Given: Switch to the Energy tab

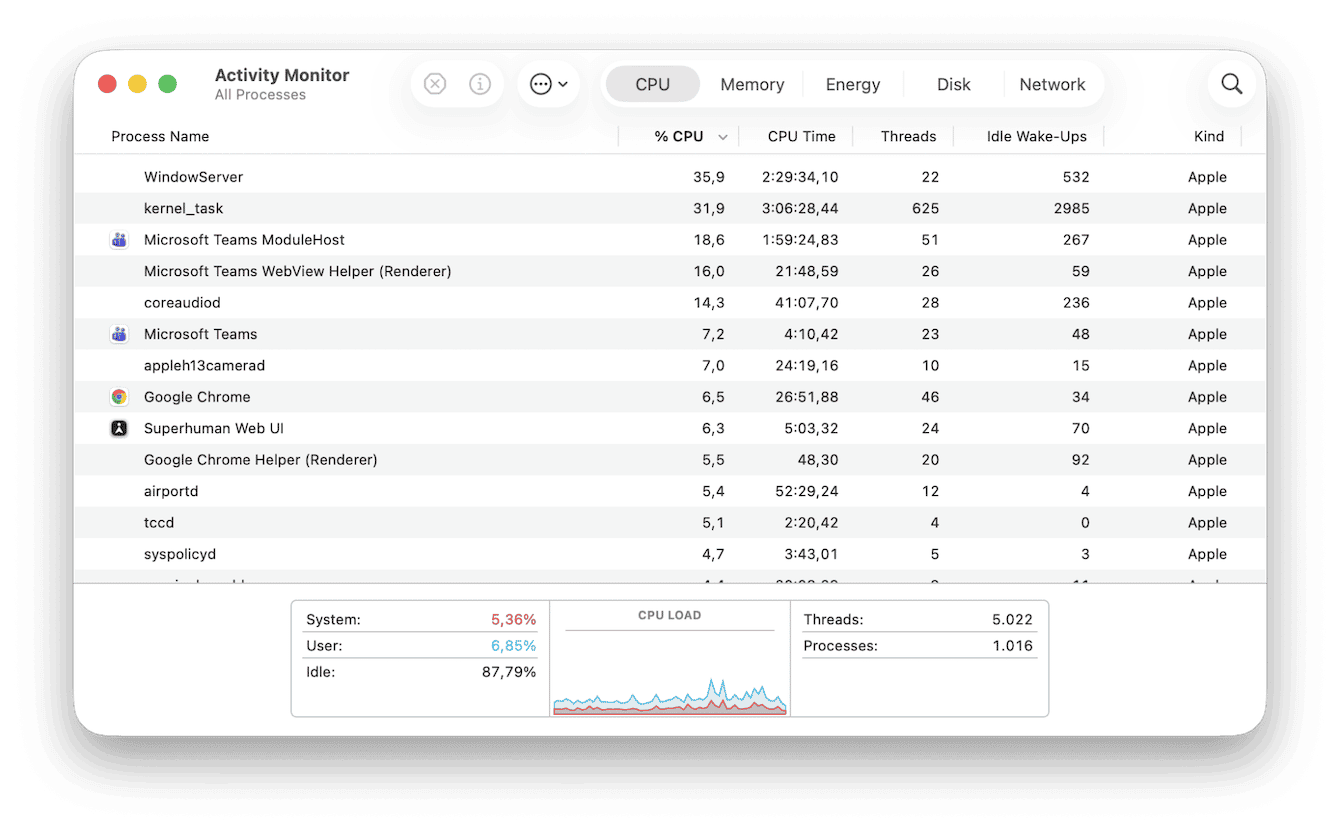Looking at the screenshot, I should (x=853, y=84).
